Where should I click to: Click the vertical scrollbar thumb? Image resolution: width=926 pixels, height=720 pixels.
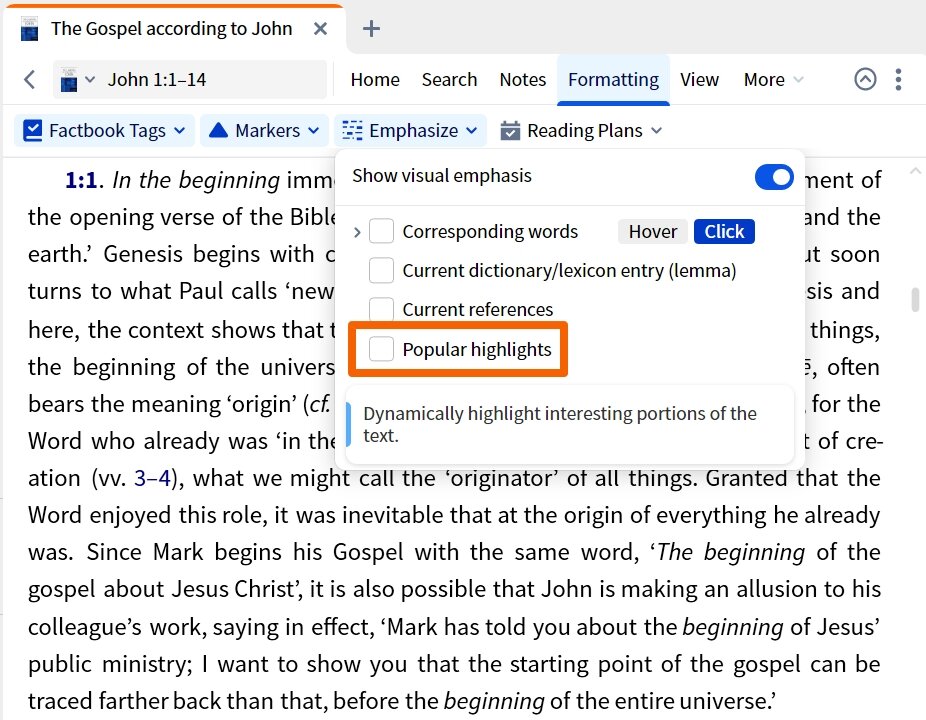click(x=915, y=299)
